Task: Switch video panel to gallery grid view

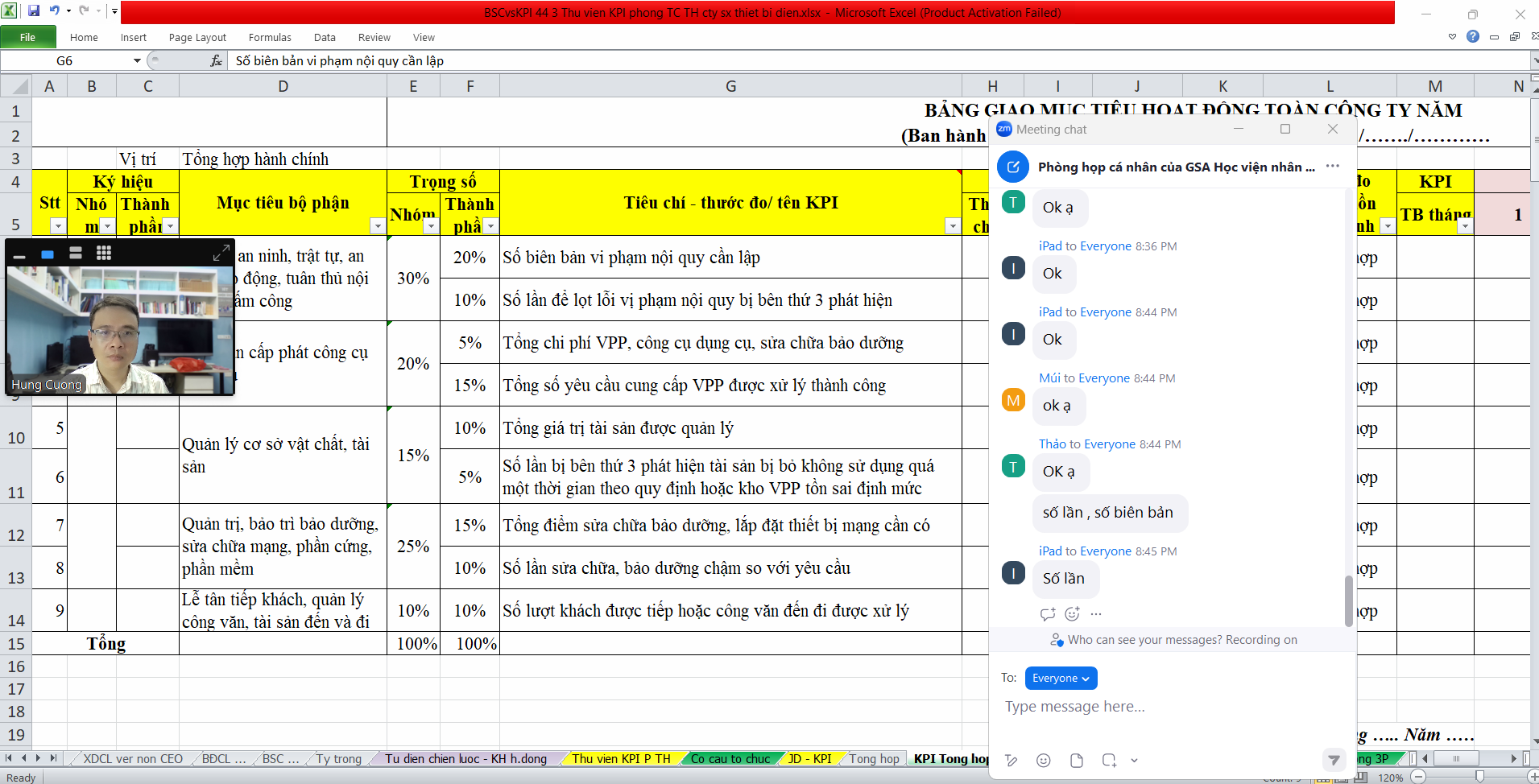Action: 104,254
